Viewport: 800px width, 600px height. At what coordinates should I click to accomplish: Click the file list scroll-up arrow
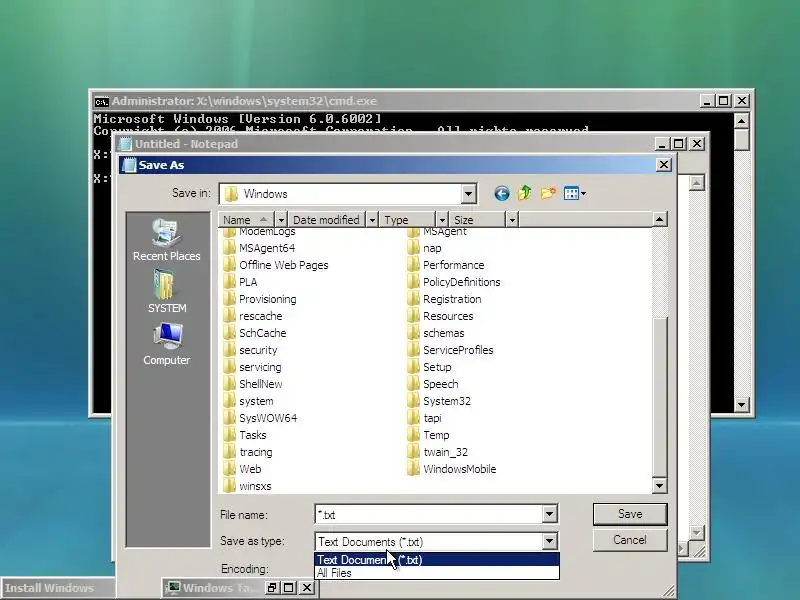click(x=659, y=219)
